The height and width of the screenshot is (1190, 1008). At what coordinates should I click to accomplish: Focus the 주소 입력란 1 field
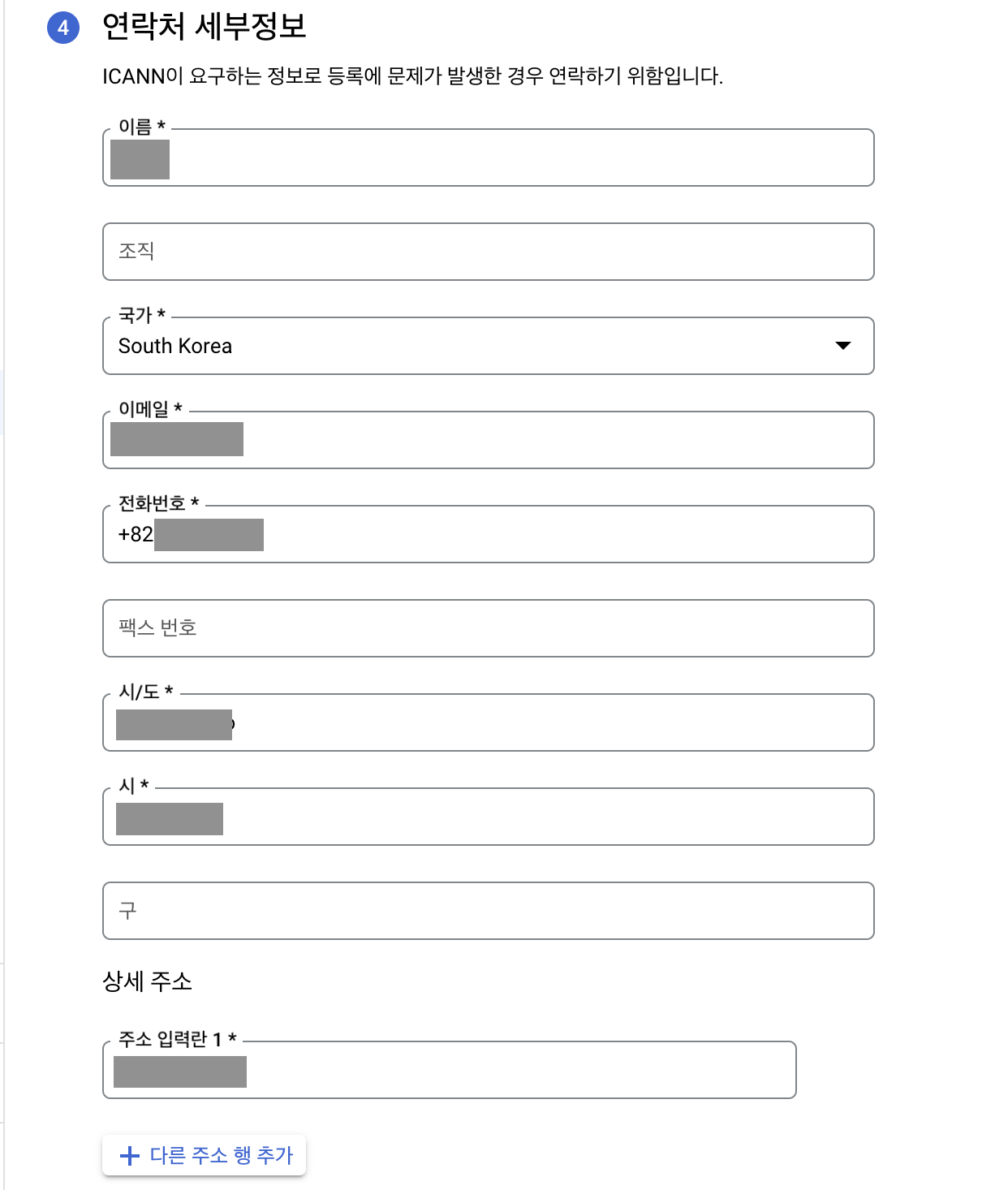(450, 1070)
